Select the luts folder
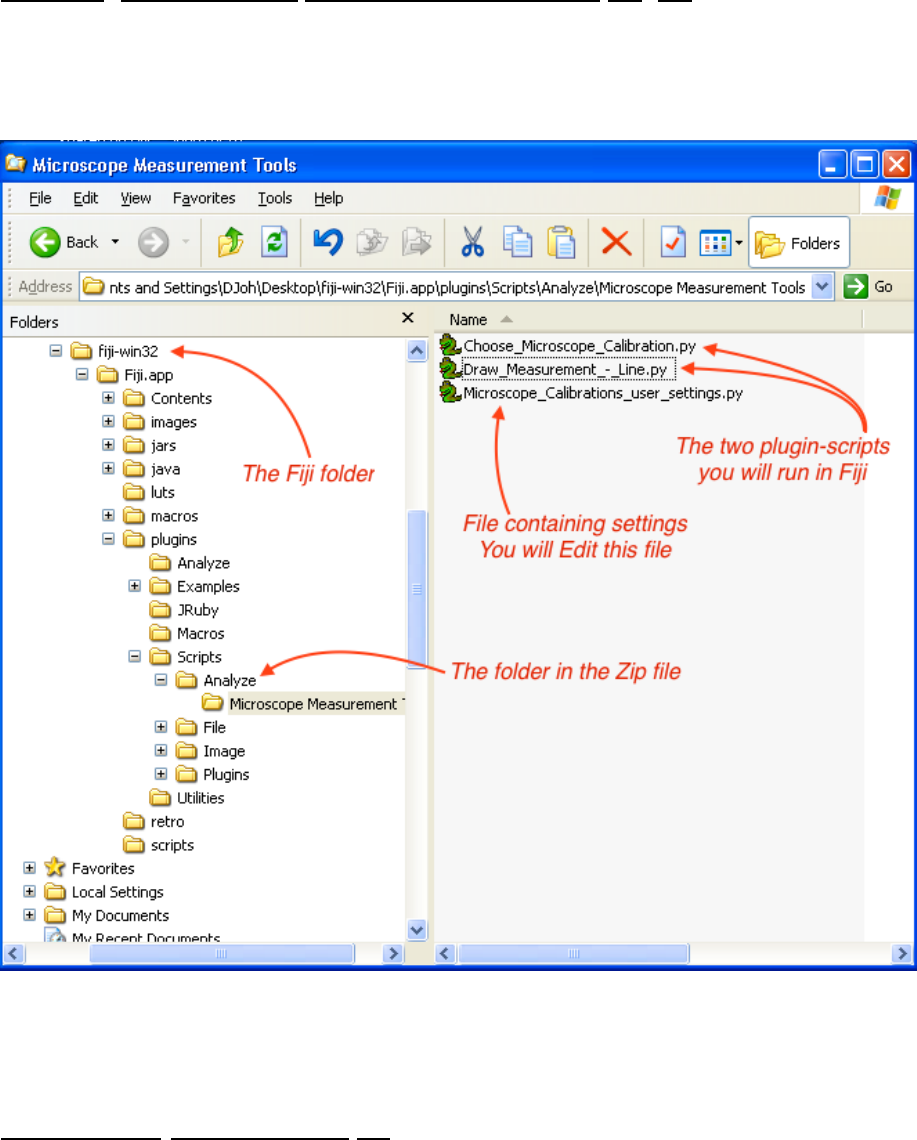Viewport: 917px width, 1140px height. [149, 492]
